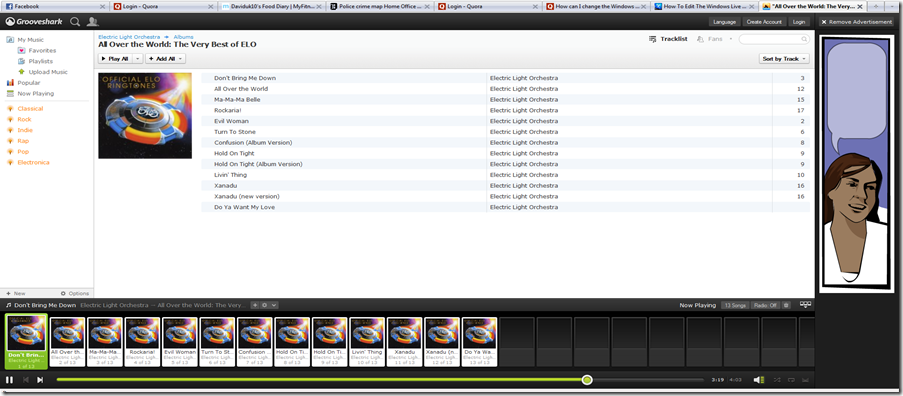The image size is (903, 396).
Task: Click Create Account in header
Action: pyautogui.click(x=764, y=22)
